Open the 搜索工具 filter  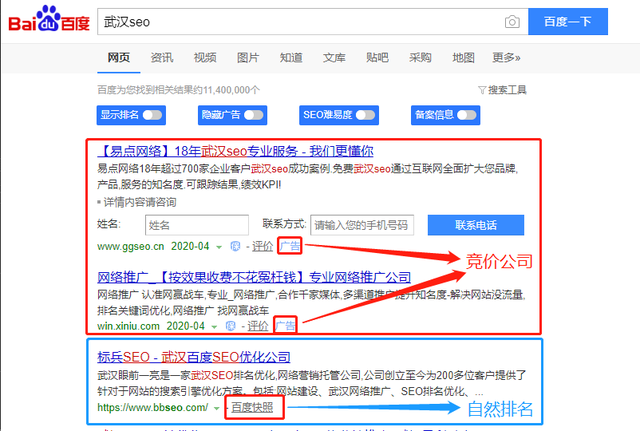pyautogui.click(x=502, y=90)
